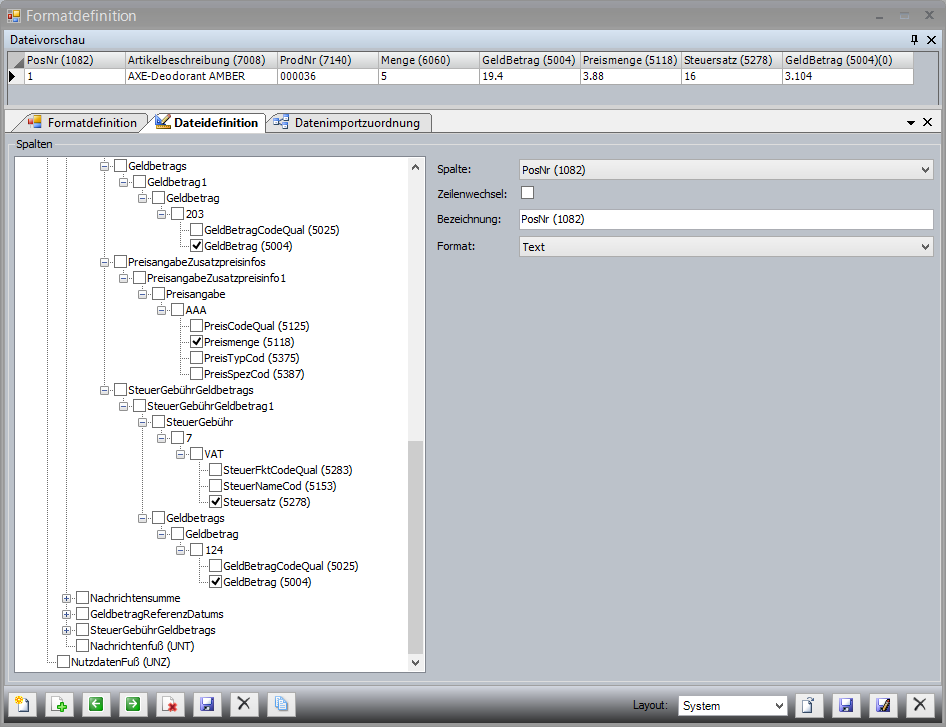Uncheck the Preismenge (5118) checkbox
Image resolution: width=946 pixels, height=727 pixels.
(197, 342)
